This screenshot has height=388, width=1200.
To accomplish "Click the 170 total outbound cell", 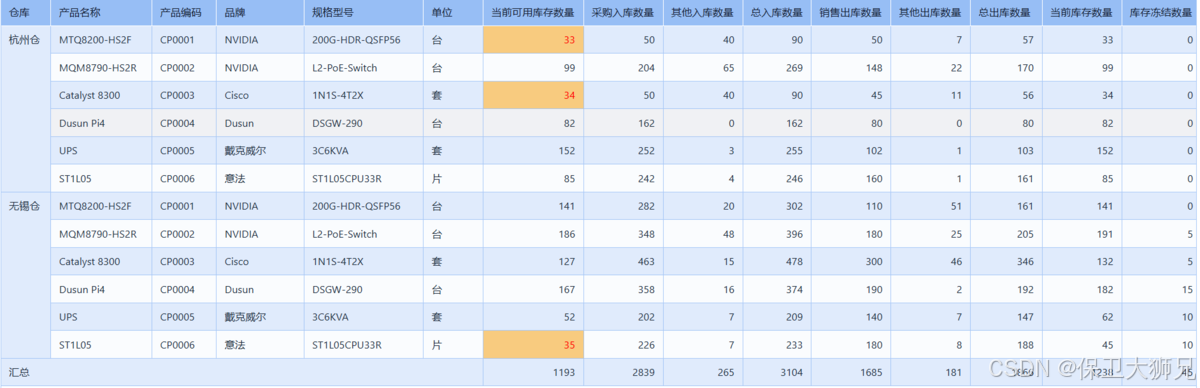I will 1005,68.
